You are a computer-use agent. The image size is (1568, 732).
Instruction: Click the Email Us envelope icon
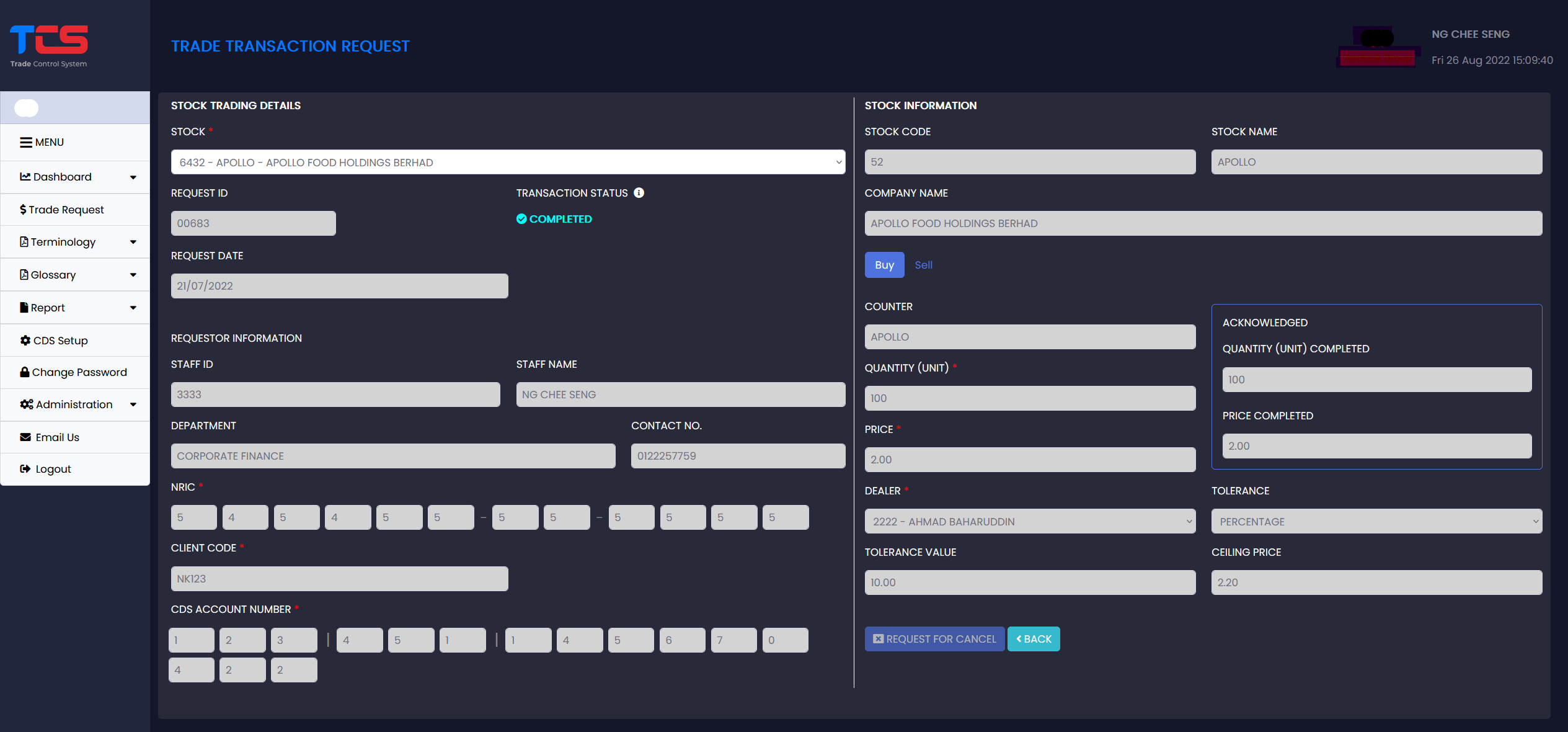click(x=25, y=437)
